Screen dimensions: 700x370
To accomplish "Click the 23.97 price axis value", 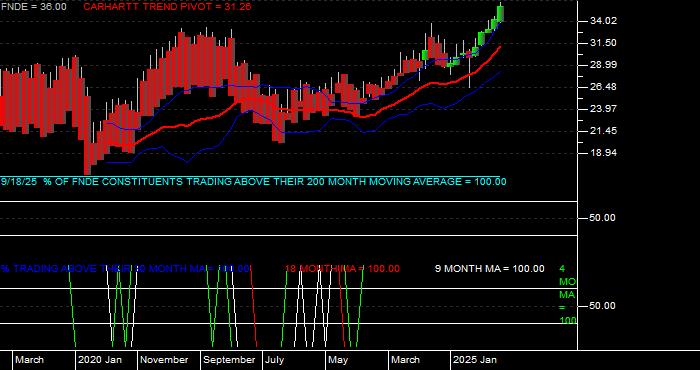I will tap(604, 109).
